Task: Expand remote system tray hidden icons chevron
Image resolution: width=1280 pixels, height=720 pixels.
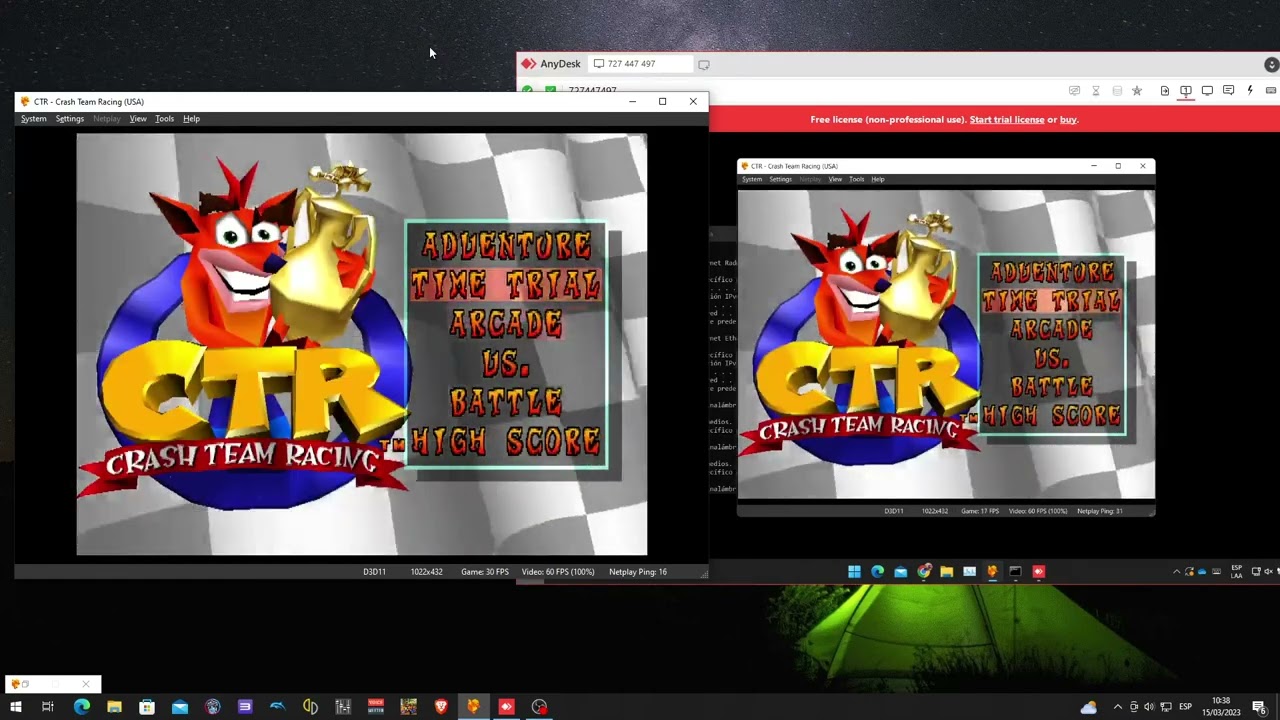Action: [1176, 572]
